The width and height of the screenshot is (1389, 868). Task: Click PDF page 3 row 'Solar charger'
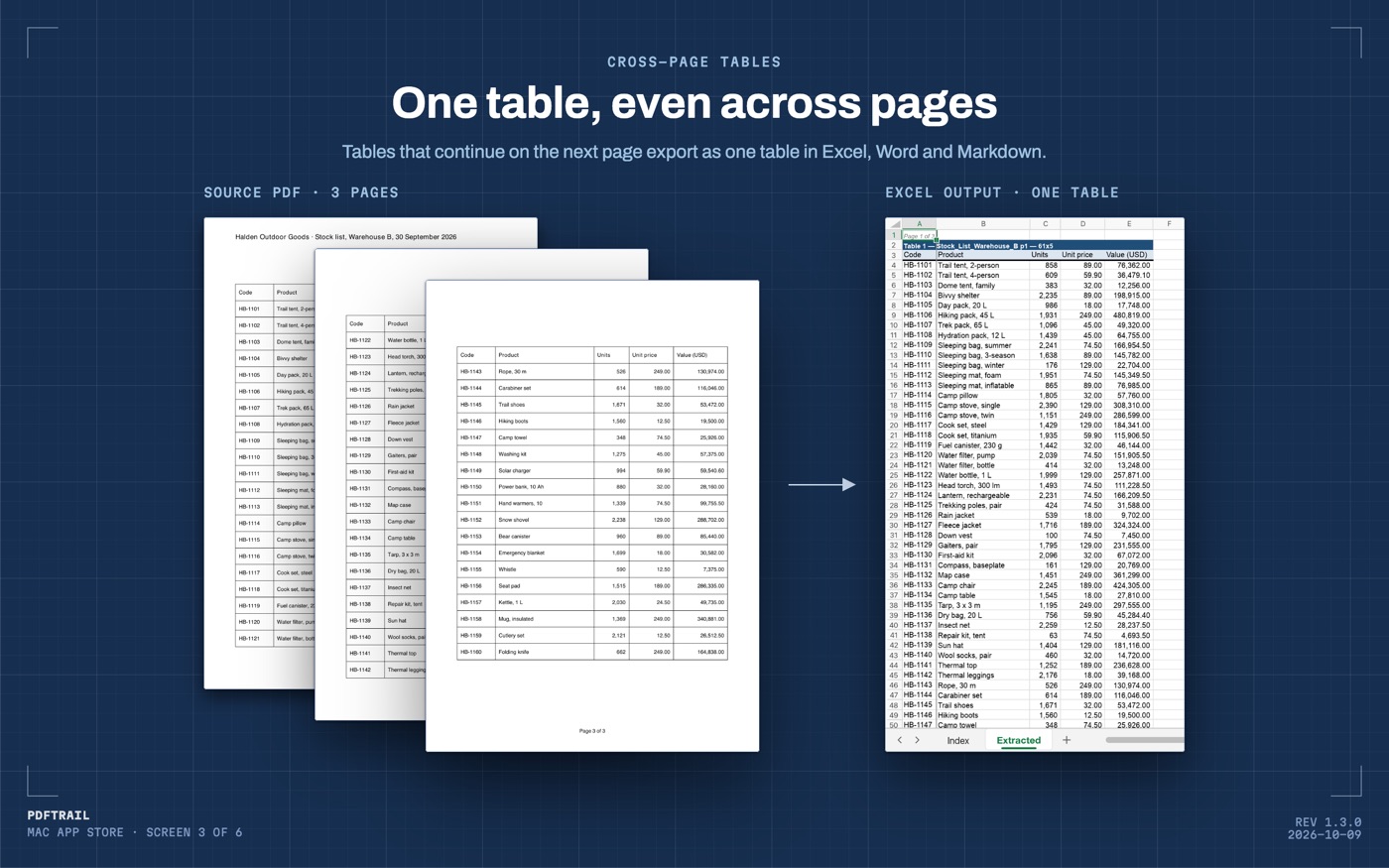592,470
